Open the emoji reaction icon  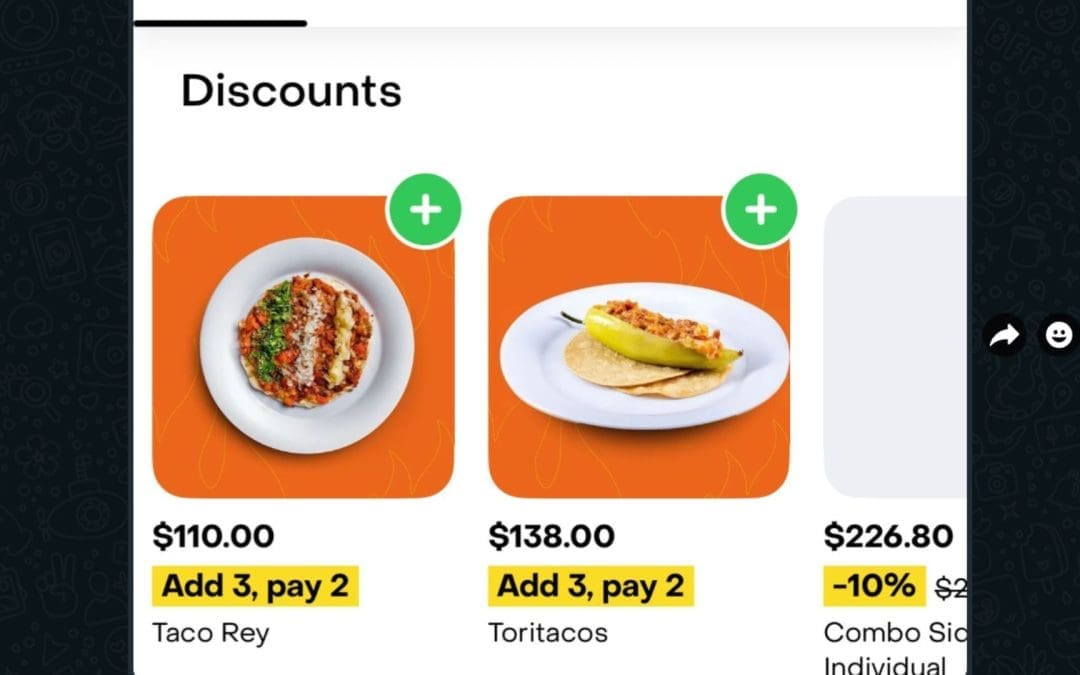[x=1058, y=336]
